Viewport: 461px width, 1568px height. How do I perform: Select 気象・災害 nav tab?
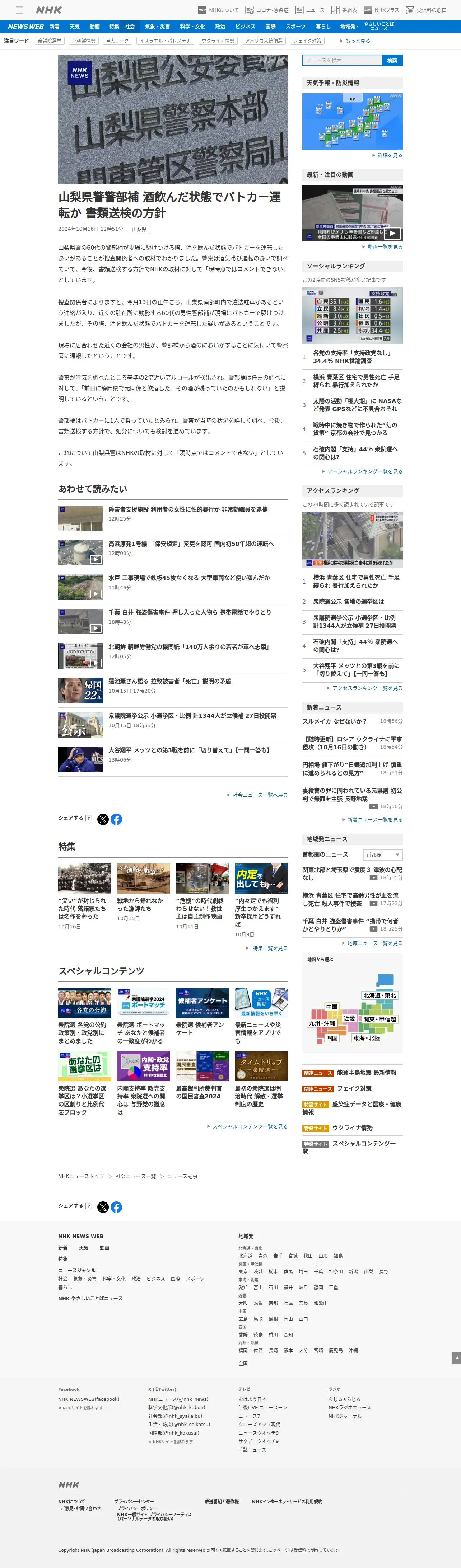click(157, 27)
